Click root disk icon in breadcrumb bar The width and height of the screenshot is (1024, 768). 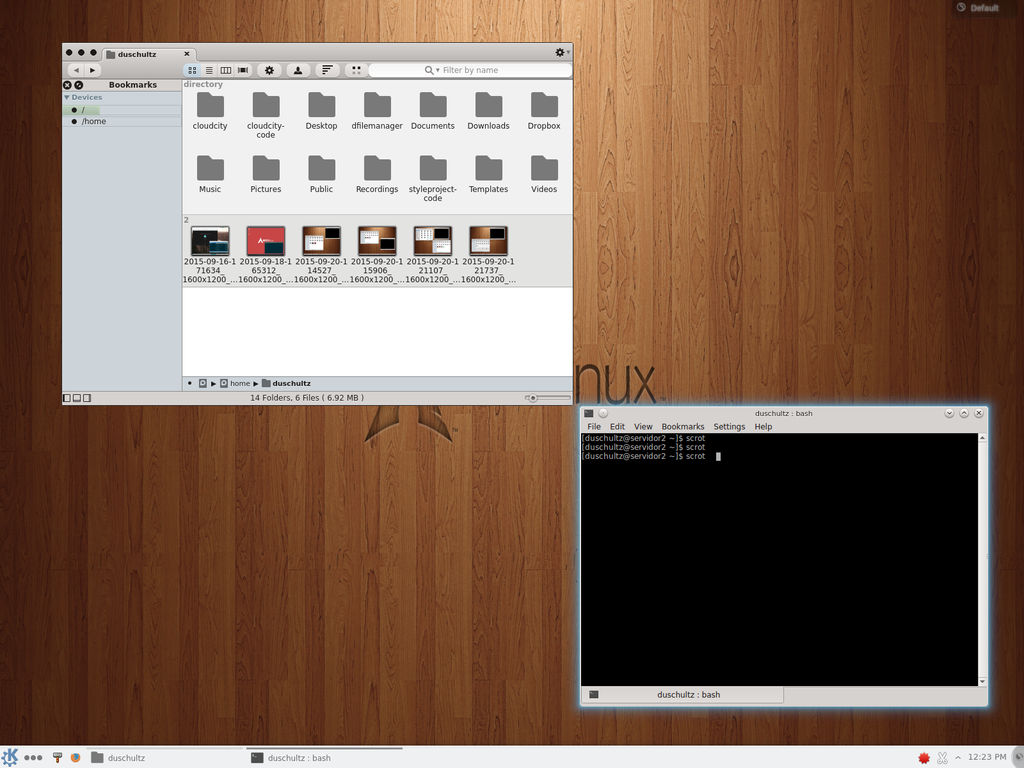tap(202, 383)
